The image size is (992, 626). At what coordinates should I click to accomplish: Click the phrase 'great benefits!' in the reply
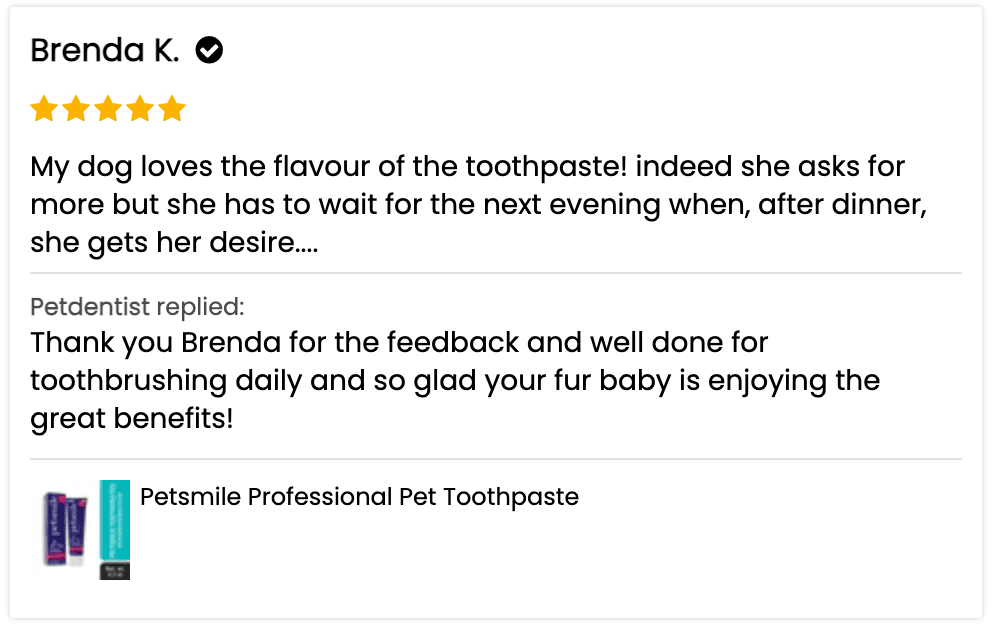[x=131, y=418]
